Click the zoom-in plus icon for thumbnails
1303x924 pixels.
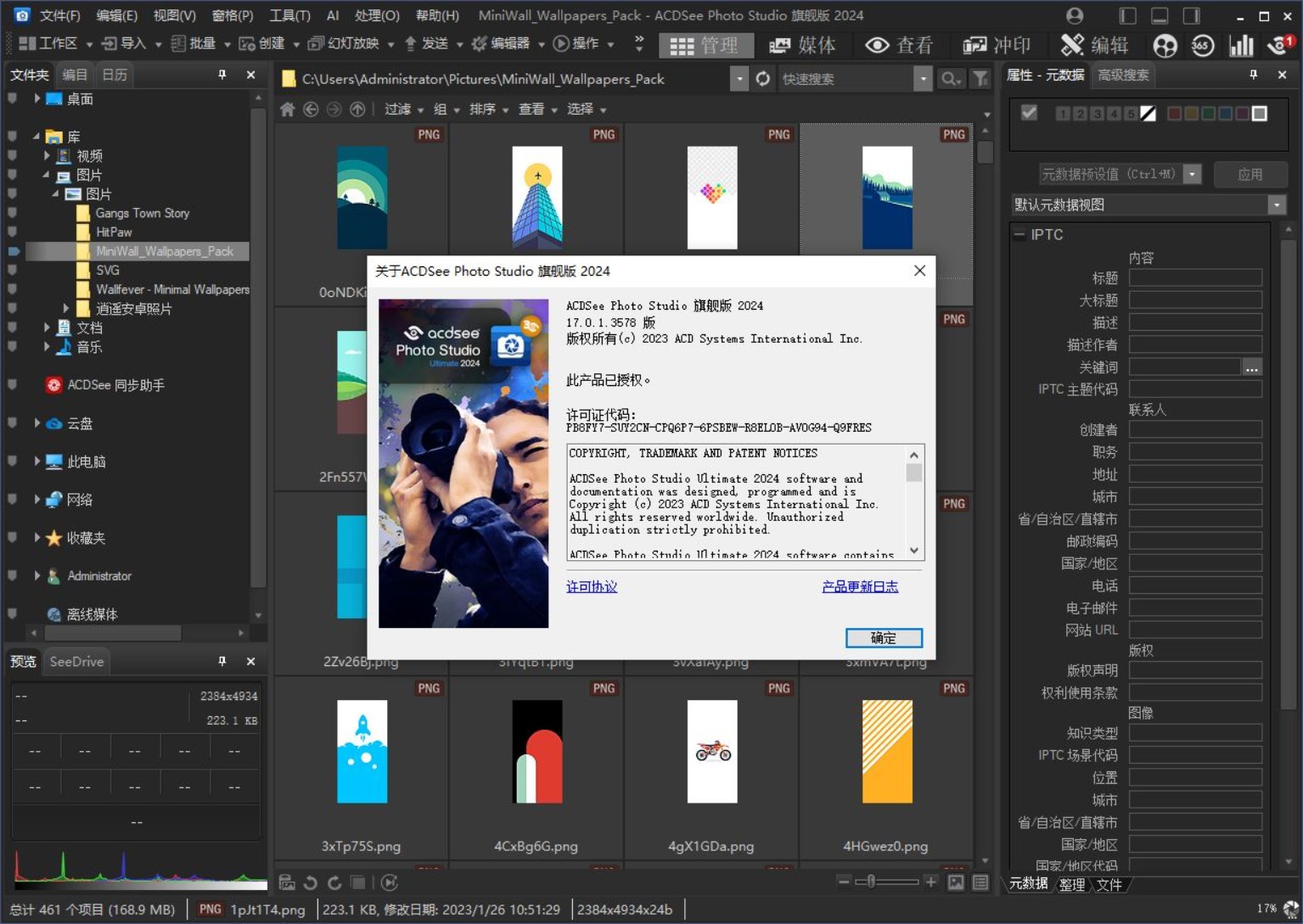[930, 882]
